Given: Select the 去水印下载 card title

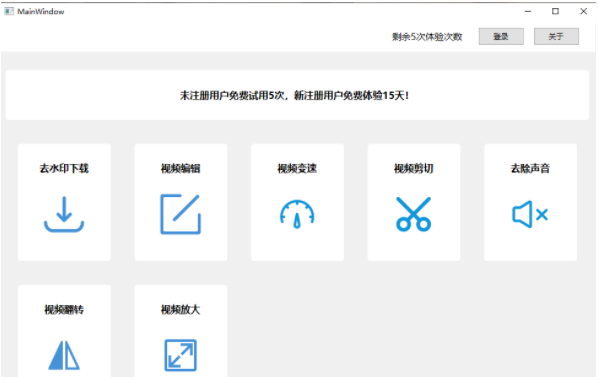Looking at the screenshot, I should [64, 168].
